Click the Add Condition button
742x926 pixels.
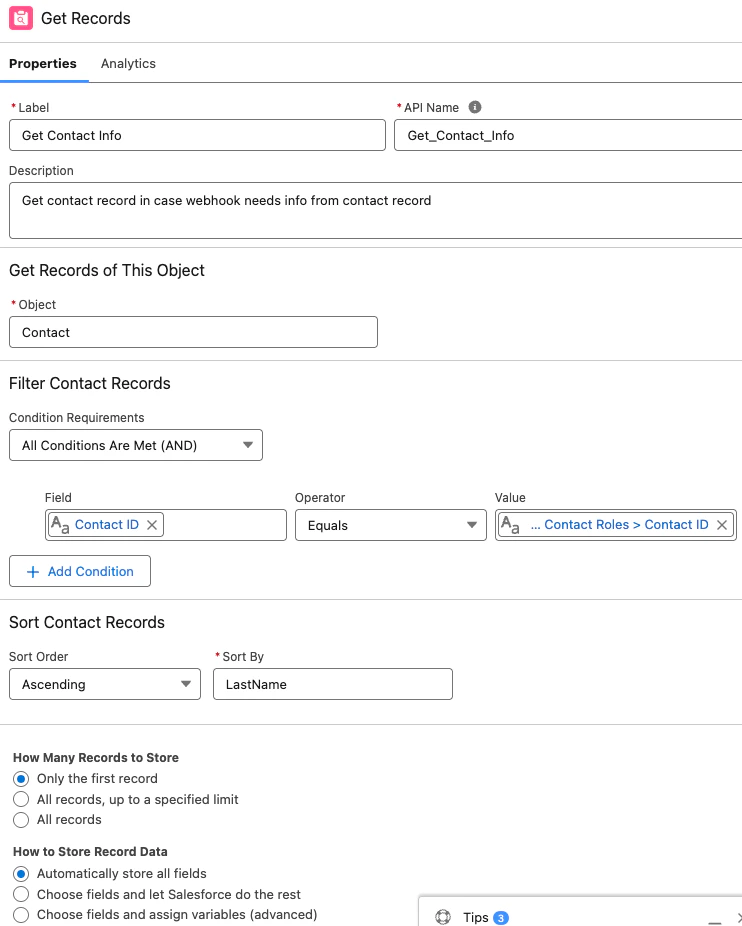coord(80,571)
